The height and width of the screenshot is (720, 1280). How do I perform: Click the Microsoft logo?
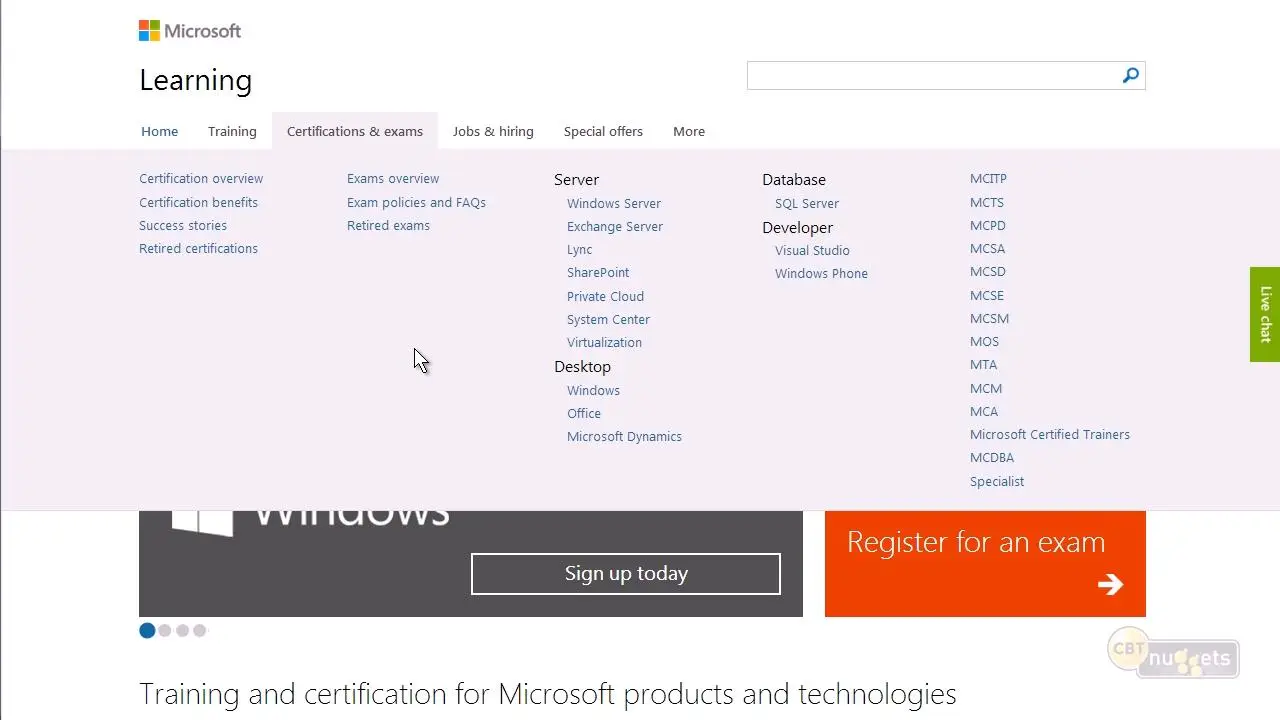(x=190, y=31)
